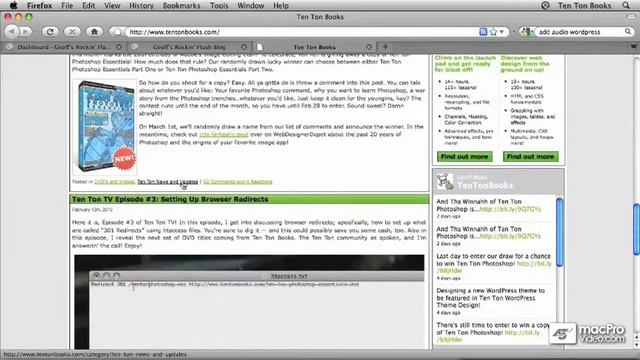Bookmark this page with the star icon
640x360 pixels.
[x=493, y=32]
